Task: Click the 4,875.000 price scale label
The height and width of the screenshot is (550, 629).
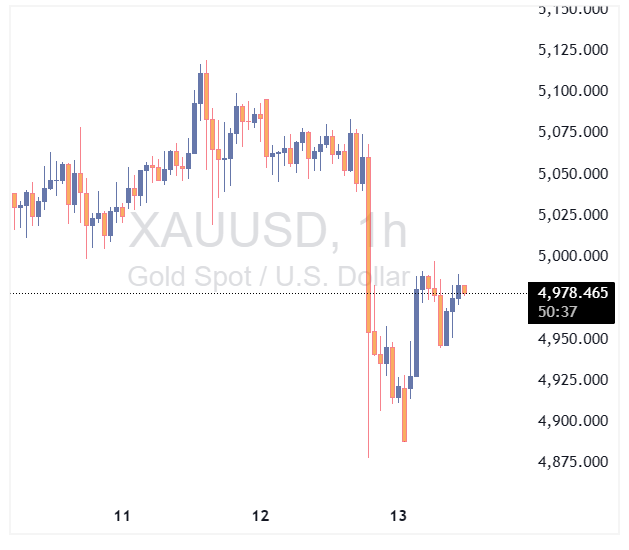Action: pyautogui.click(x=573, y=461)
